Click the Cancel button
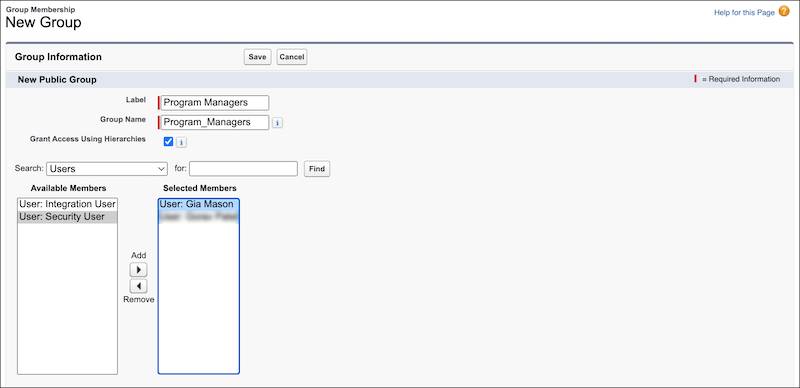The height and width of the screenshot is (388, 800). [292, 57]
